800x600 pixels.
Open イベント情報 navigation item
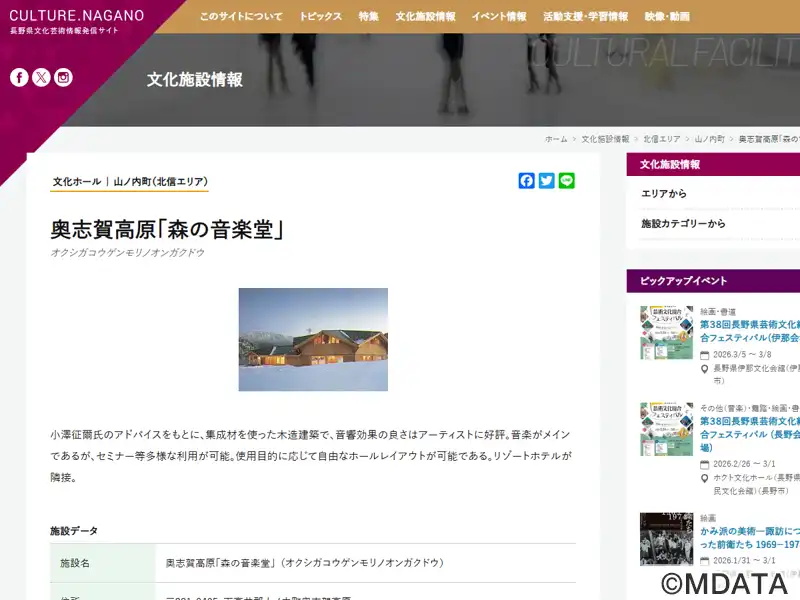(499, 17)
